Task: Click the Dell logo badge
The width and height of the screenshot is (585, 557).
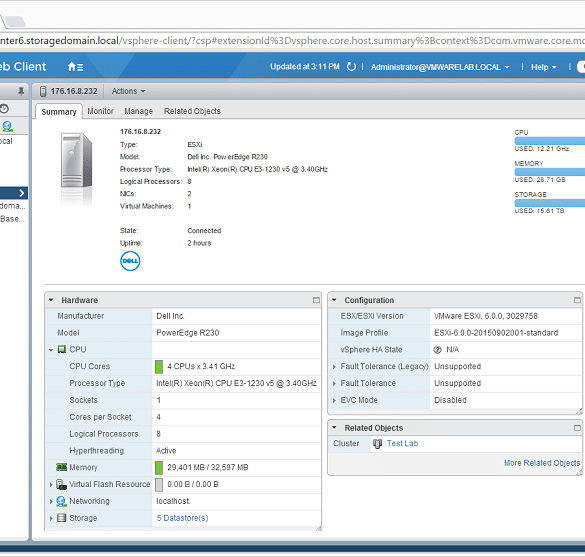Action: pos(130,261)
